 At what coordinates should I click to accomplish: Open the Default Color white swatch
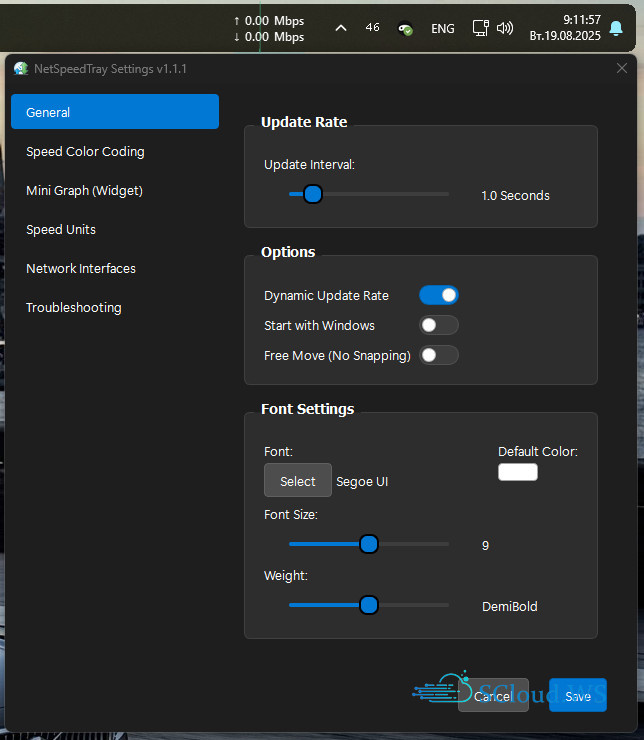[518, 472]
